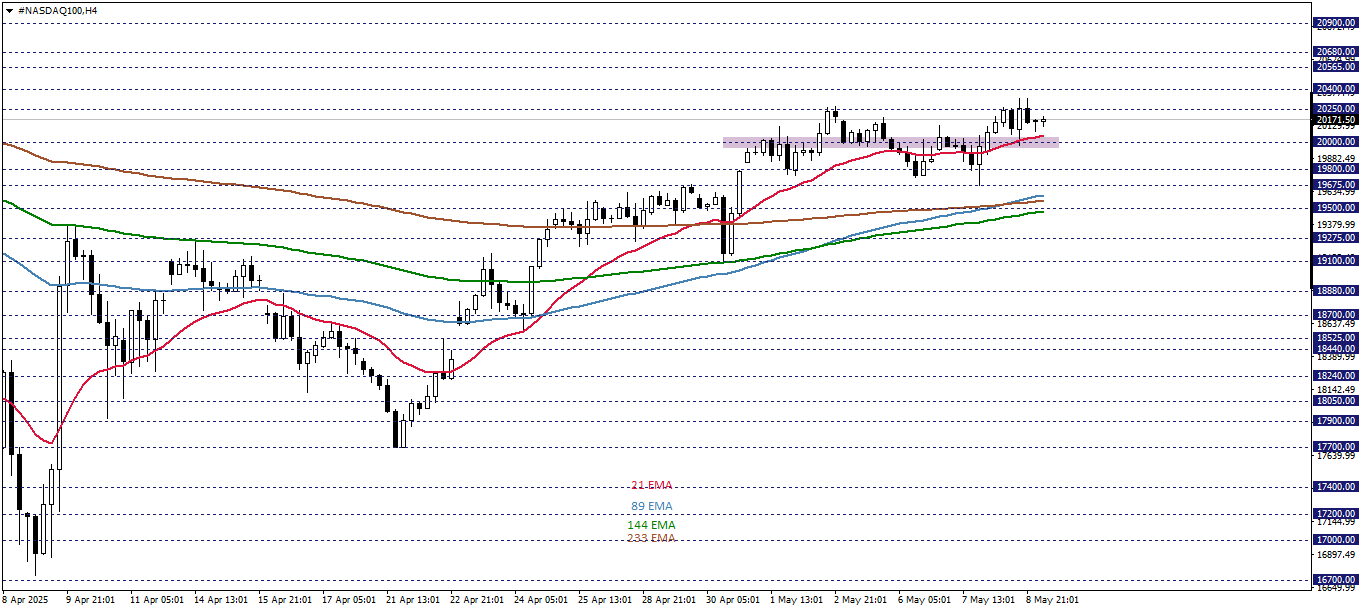
Task: Click the 28 Apr 21:01 time label
Action: 670,600
